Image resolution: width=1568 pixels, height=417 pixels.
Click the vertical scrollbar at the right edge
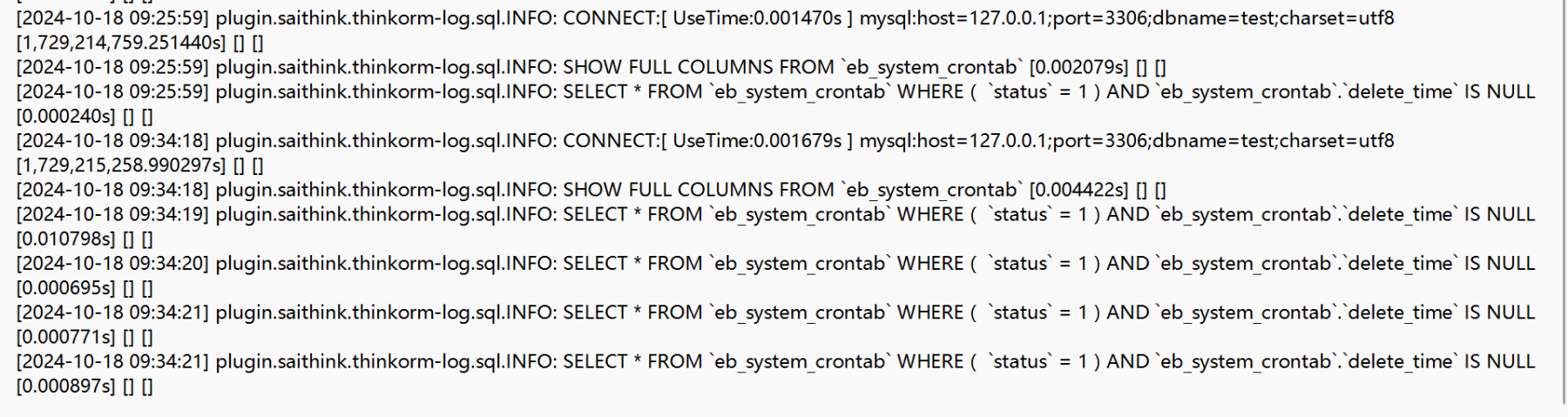click(x=1565, y=202)
